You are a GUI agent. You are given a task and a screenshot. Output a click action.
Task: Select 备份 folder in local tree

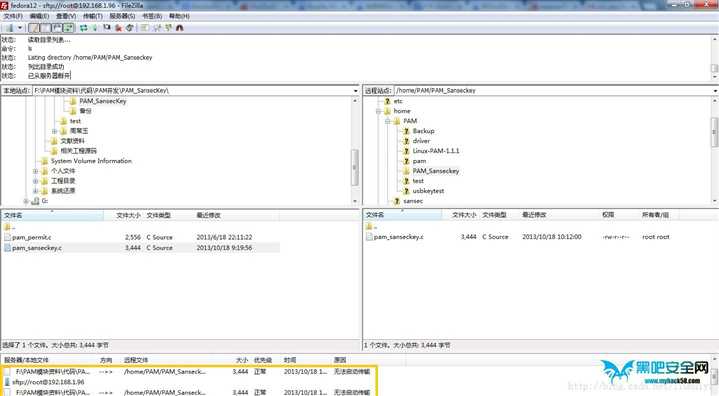coord(85,111)
